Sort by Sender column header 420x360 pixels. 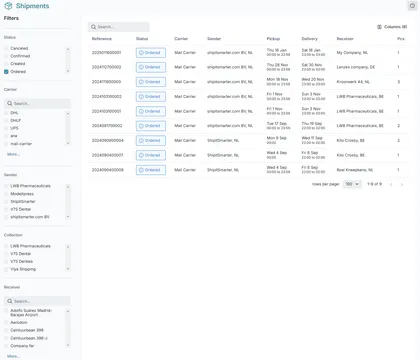click(x=214, y=39)
